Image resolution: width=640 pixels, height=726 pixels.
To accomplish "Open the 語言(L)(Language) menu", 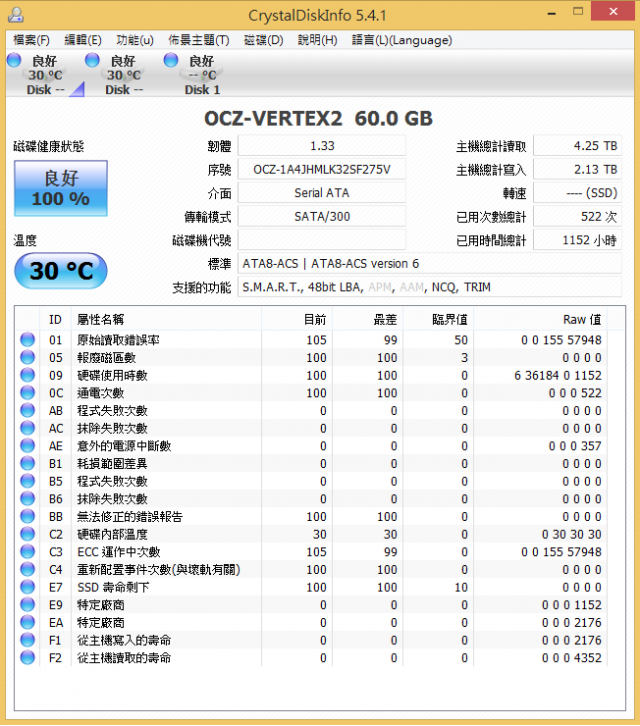I will pyautogui.click(x=402, y=40).
